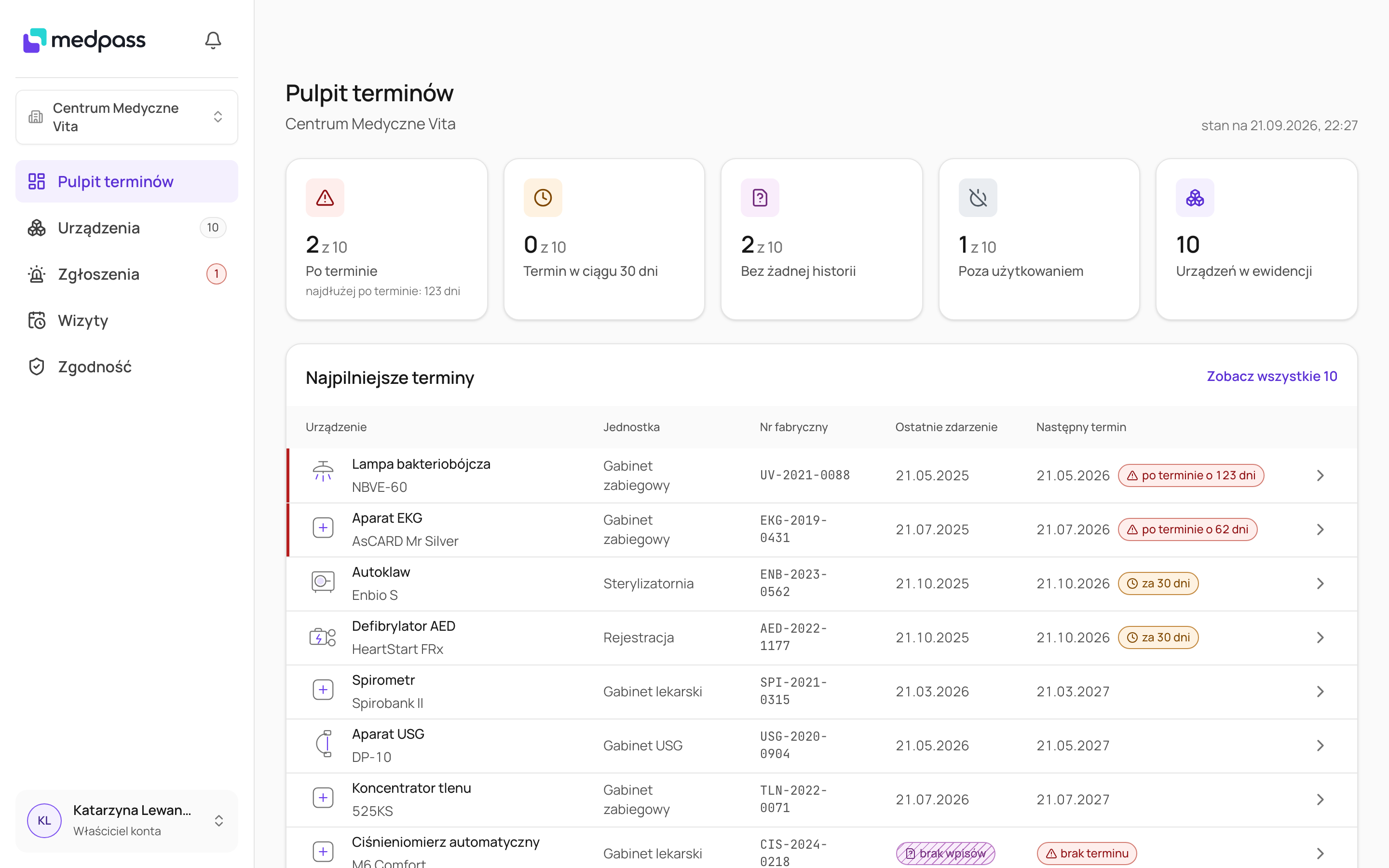This screenshot has height=868, width=1389.
Task: Click the Zgłoszenia count badge 1
Action: tap(217, 274)
